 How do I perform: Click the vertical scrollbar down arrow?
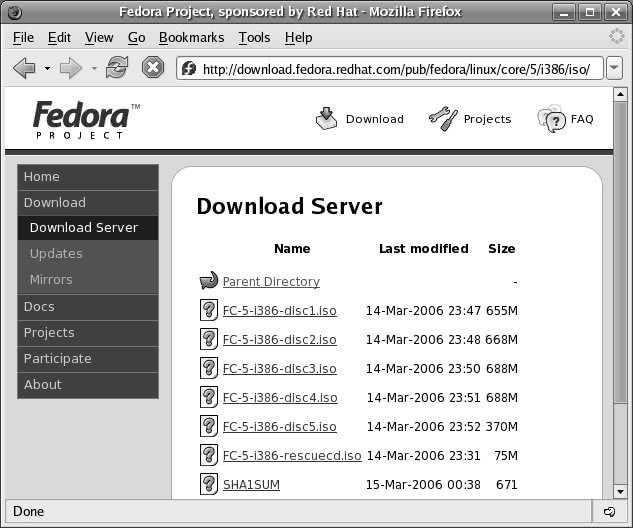tap(620, 492)
